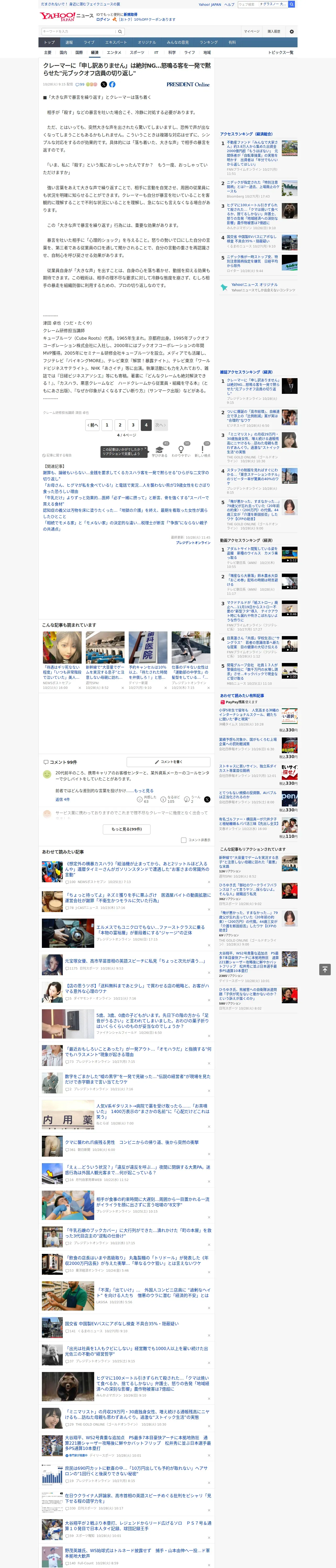The height and width of the screenshot is (1568, 336).
Task: Expand the first comment with もっと見る
Action: pos(143,791)
